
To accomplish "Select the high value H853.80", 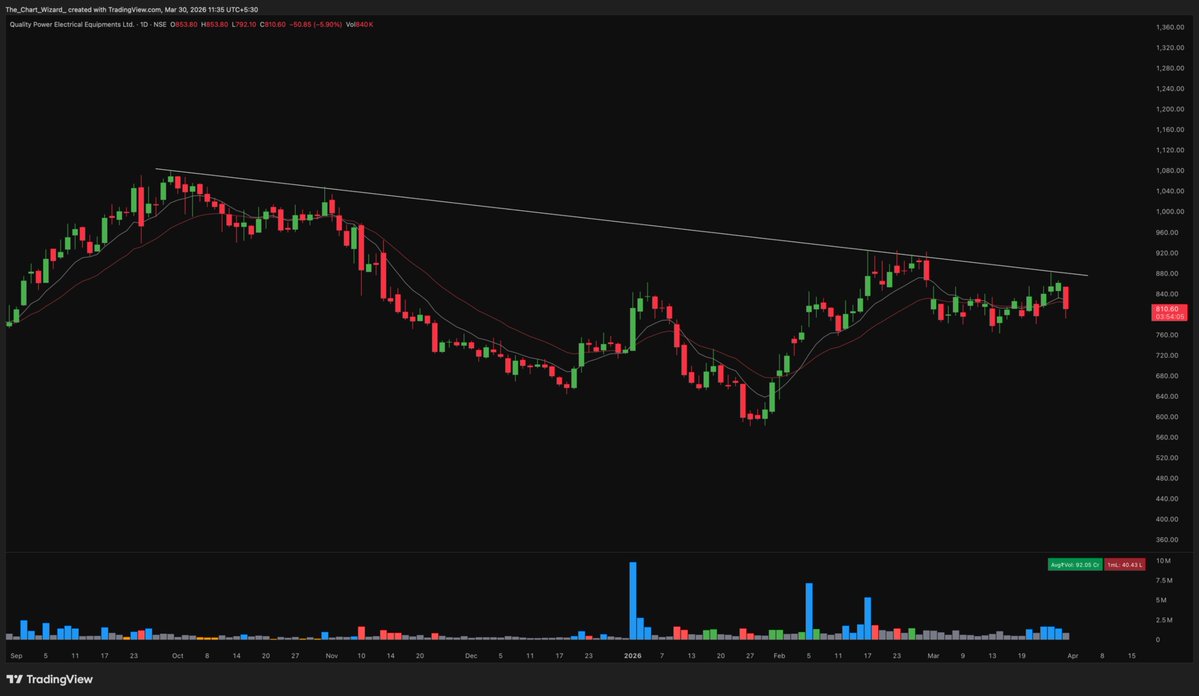I will pos(215,24).
